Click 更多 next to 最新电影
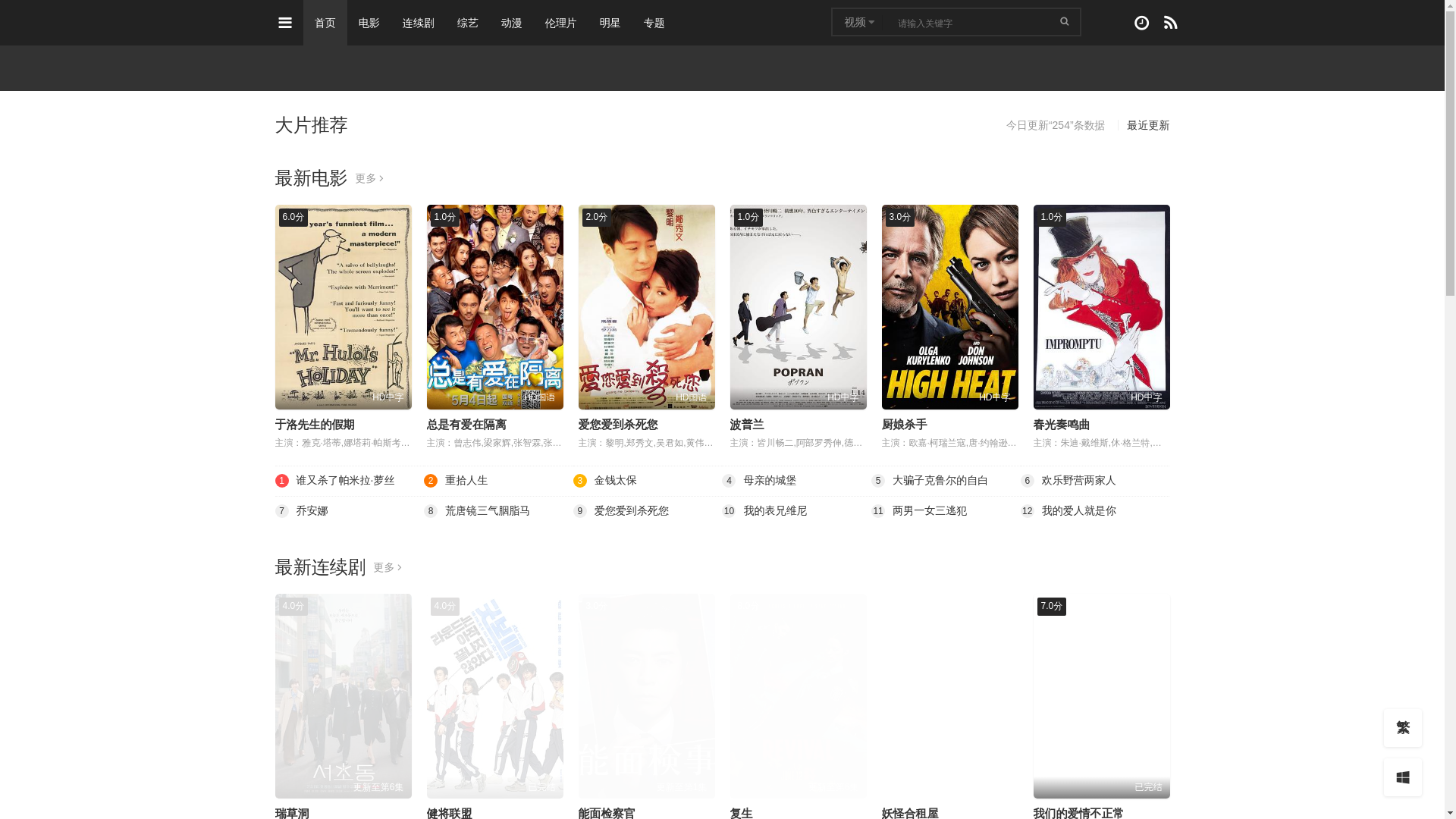 tap(369, 178)
